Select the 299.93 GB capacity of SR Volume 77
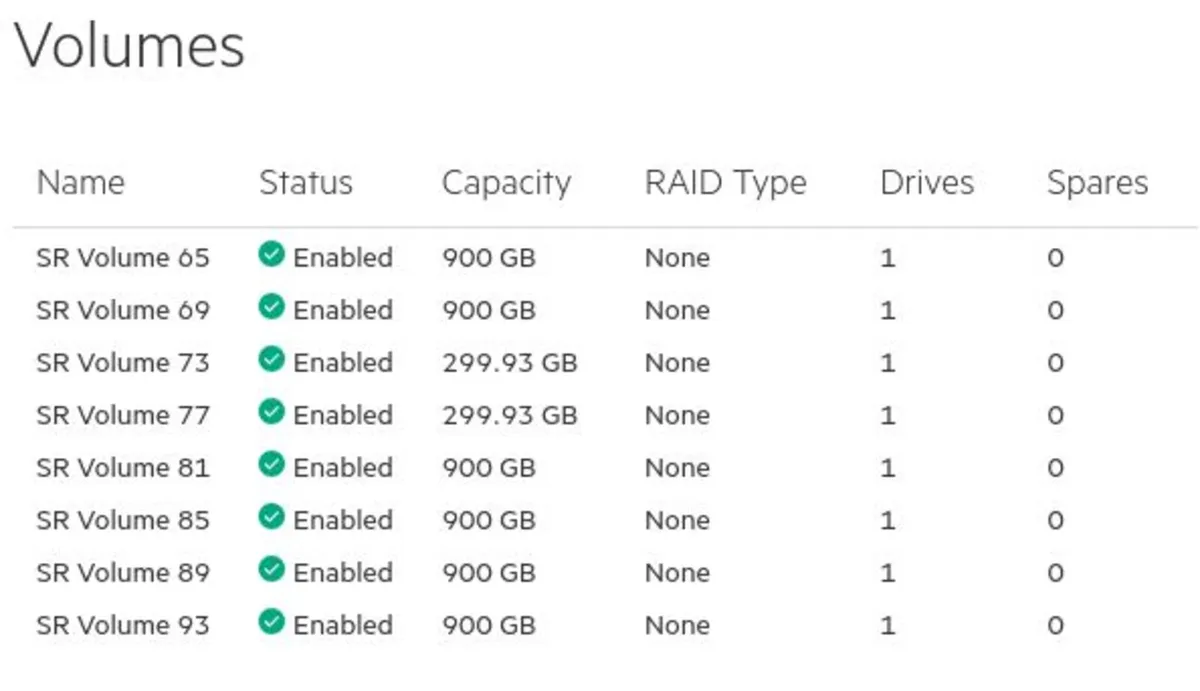 click(x=510, y=415)
